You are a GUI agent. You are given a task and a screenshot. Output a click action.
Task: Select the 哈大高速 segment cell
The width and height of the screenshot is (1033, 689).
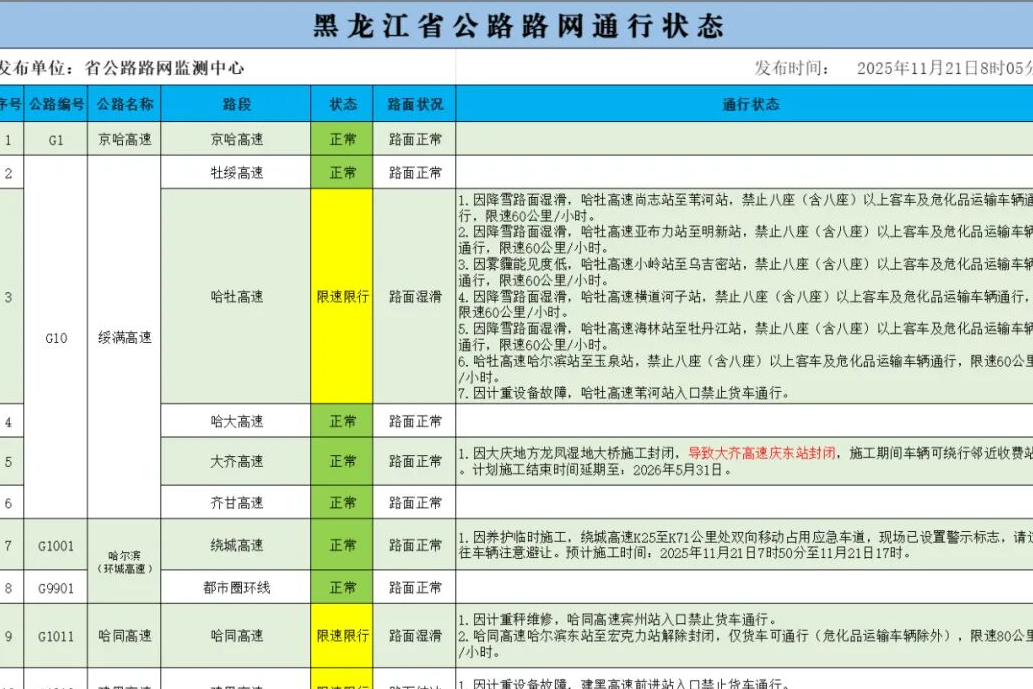coord(236,421)
